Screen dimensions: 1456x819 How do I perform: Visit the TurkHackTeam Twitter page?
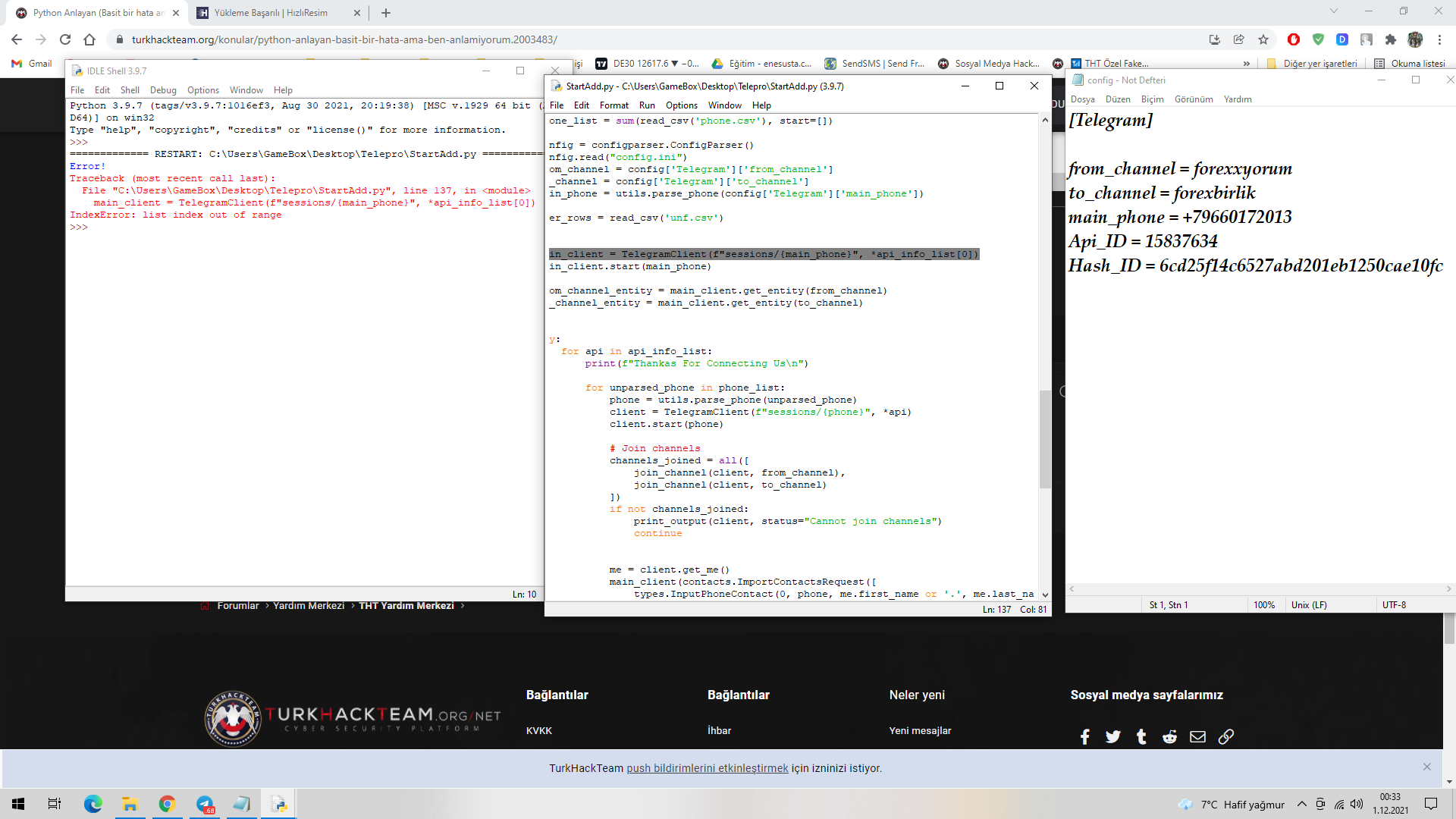click(x=1113, y=736)
